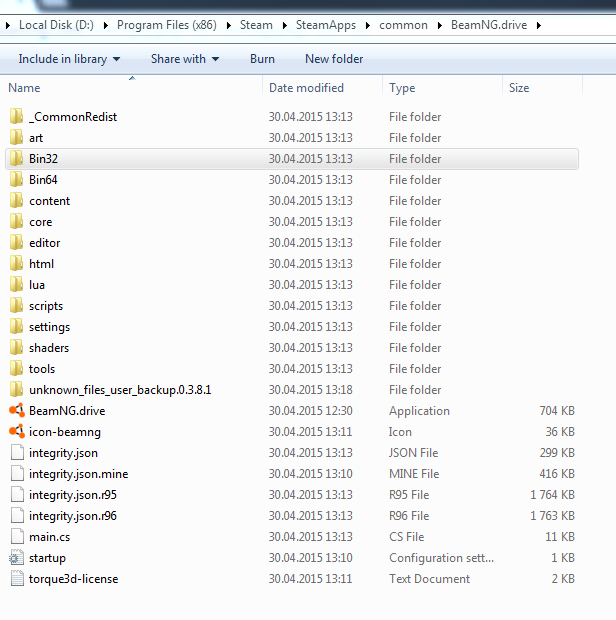Click the 'Configuration sett...' type cell
The width and height of the screenshot is (616, 620).
[441, 558]
